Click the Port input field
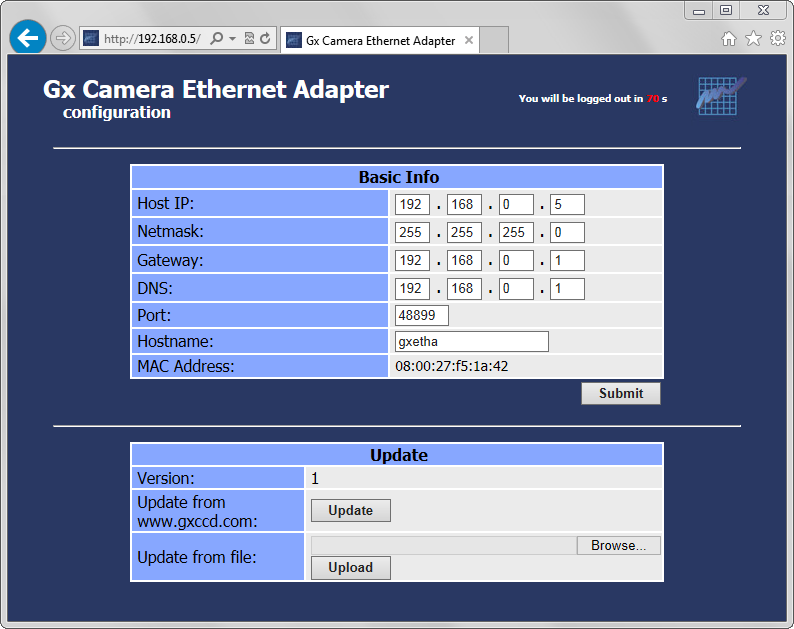Screen dimensions: 794x629 pyautogui.click(x=422, y=315)
